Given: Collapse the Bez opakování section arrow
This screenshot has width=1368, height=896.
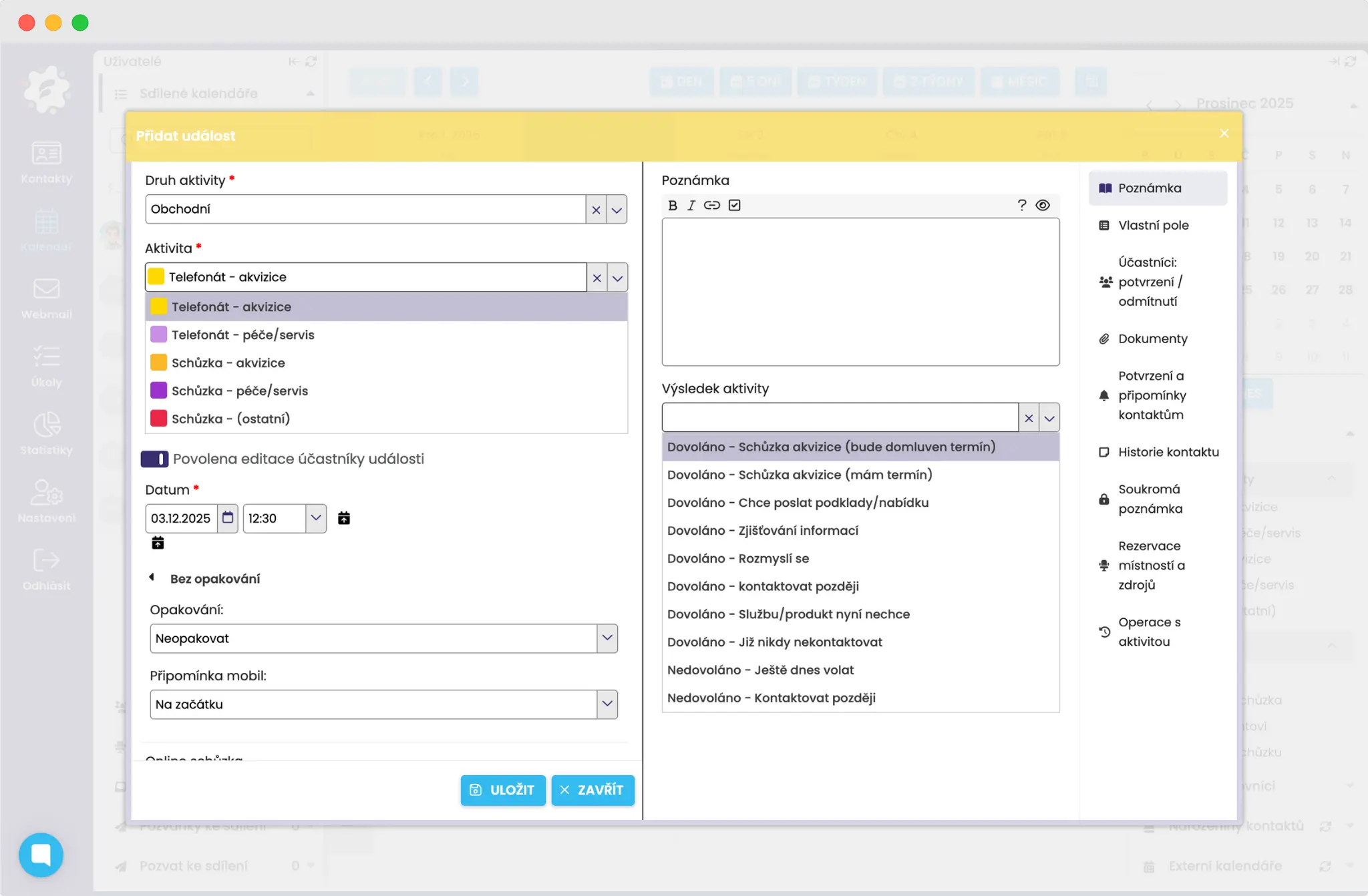Looking at the screenshot, I should click(x=152, y=578).
